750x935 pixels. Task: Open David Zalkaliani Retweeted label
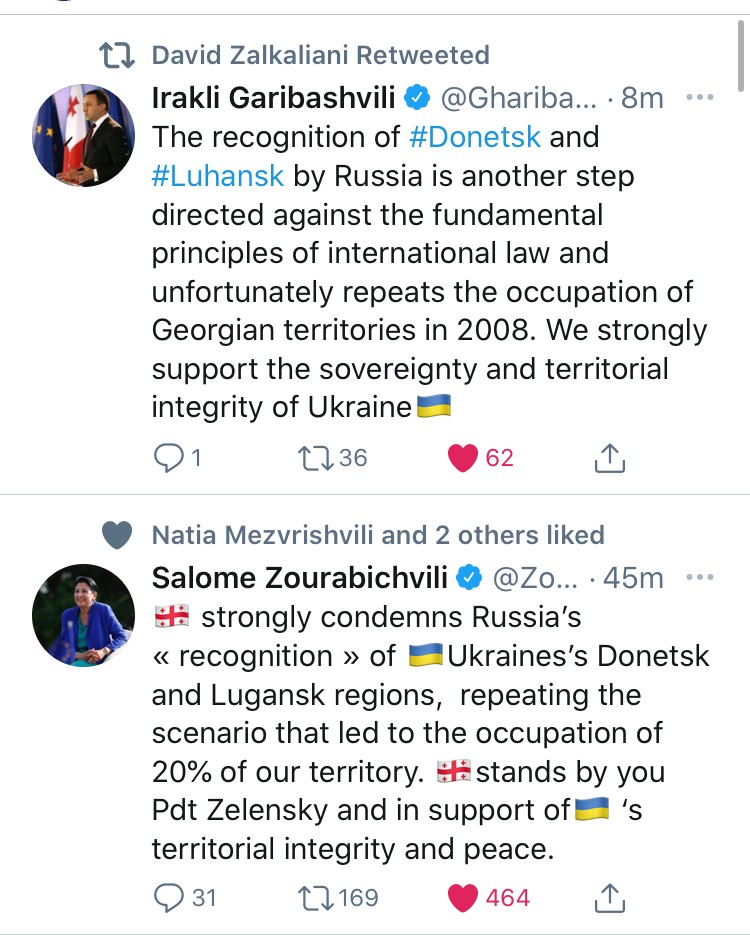pos(320,55)
